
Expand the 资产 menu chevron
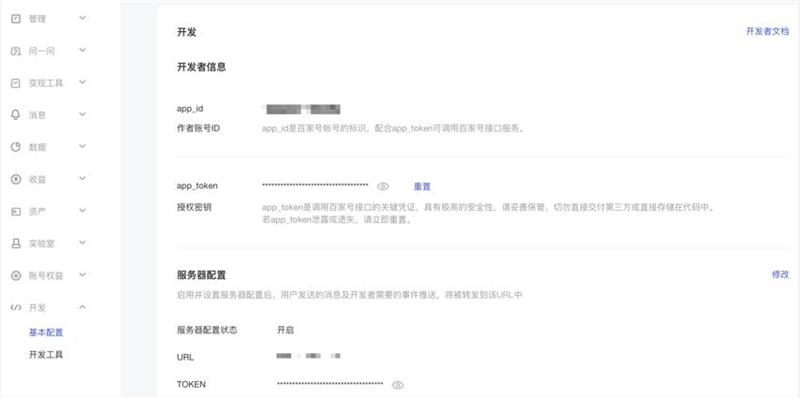click(83, 211)
